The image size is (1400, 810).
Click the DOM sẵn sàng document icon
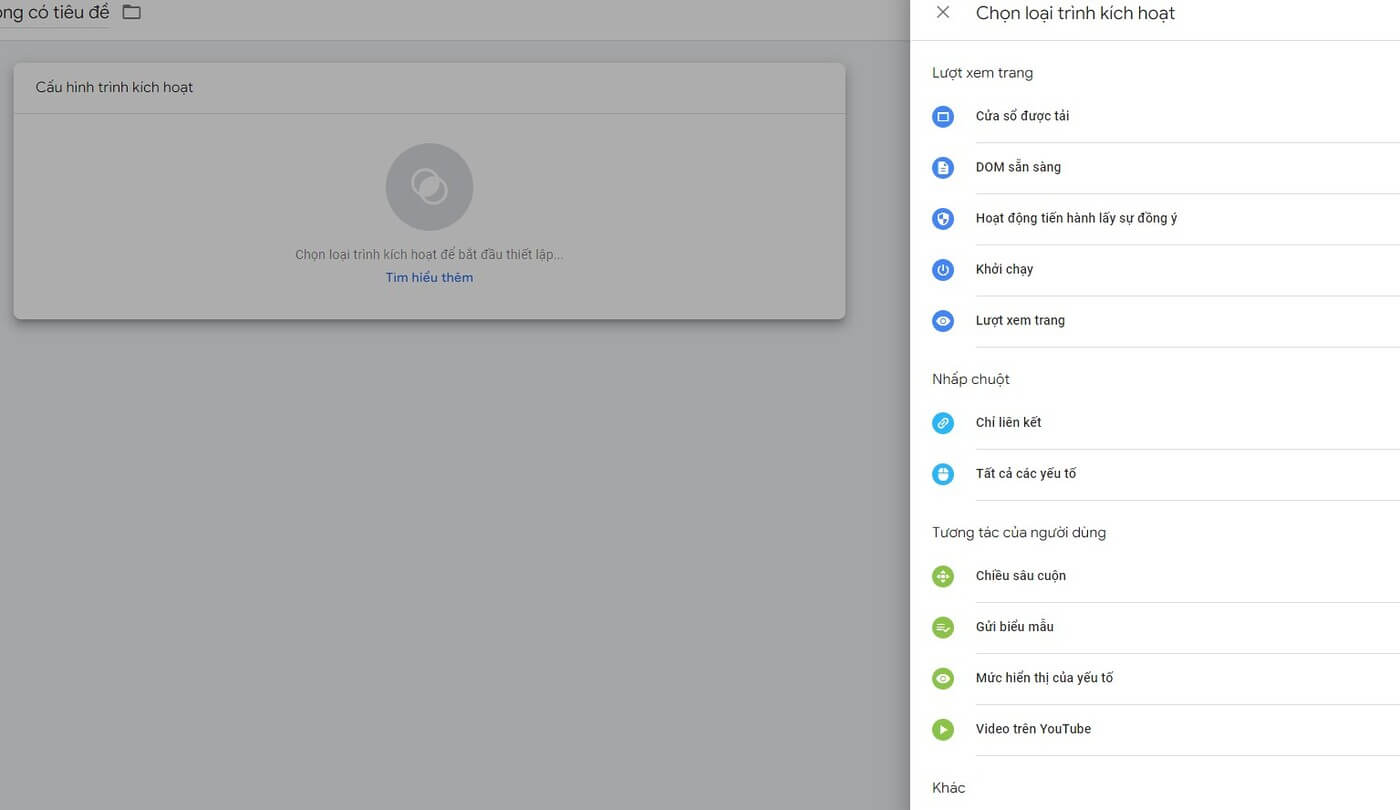[942, 167]
